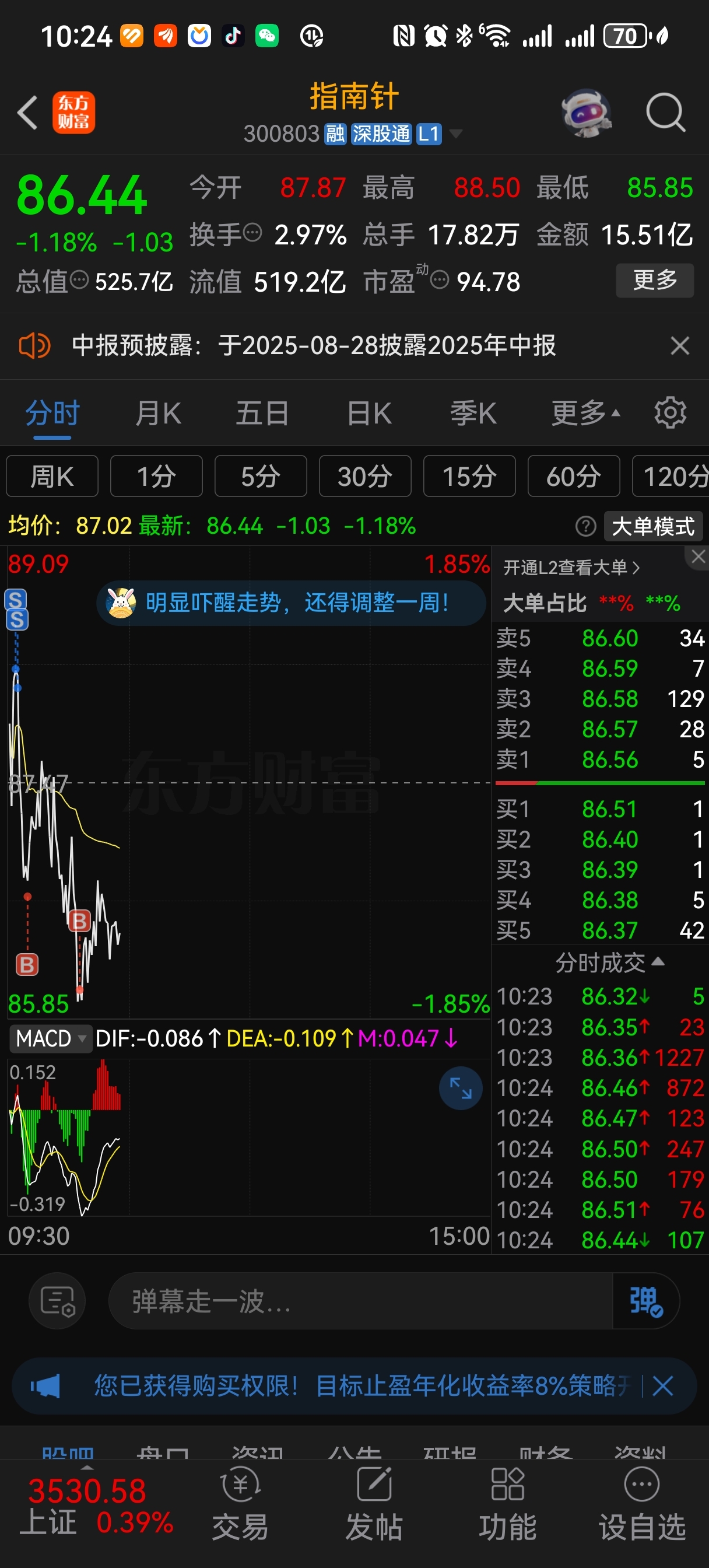Tap the 卖1 86.56 order row

(600, 759)
